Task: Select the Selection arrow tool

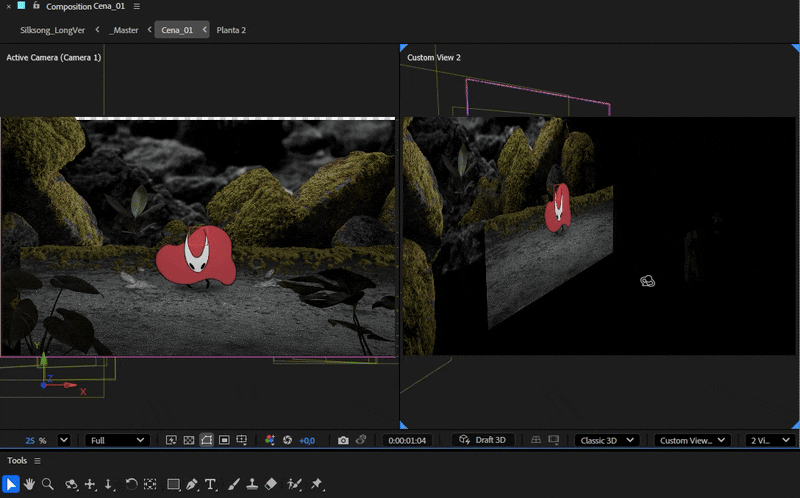Action: (11, 484)
